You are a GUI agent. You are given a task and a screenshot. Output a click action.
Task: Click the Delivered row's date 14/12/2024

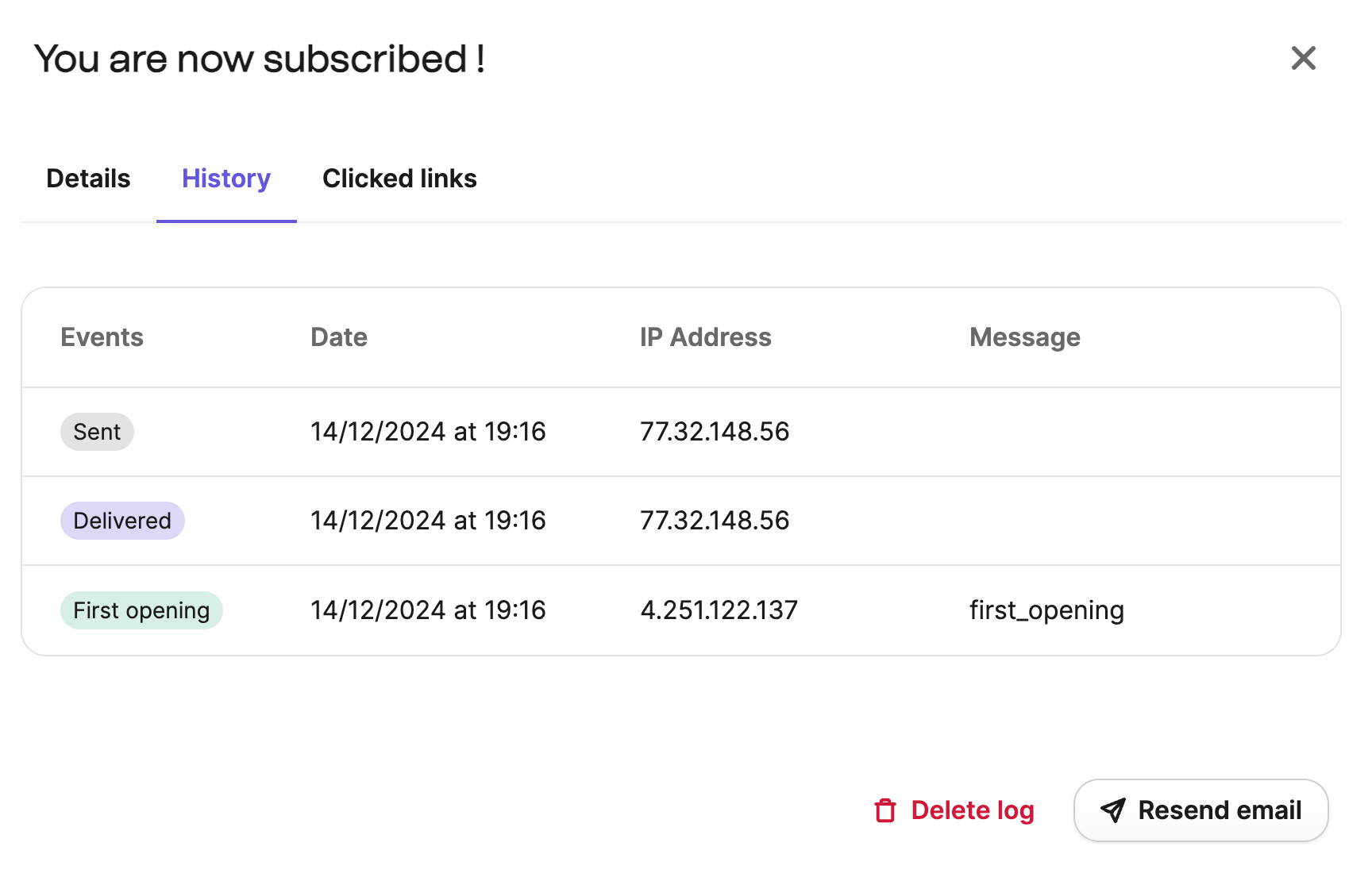378,521
